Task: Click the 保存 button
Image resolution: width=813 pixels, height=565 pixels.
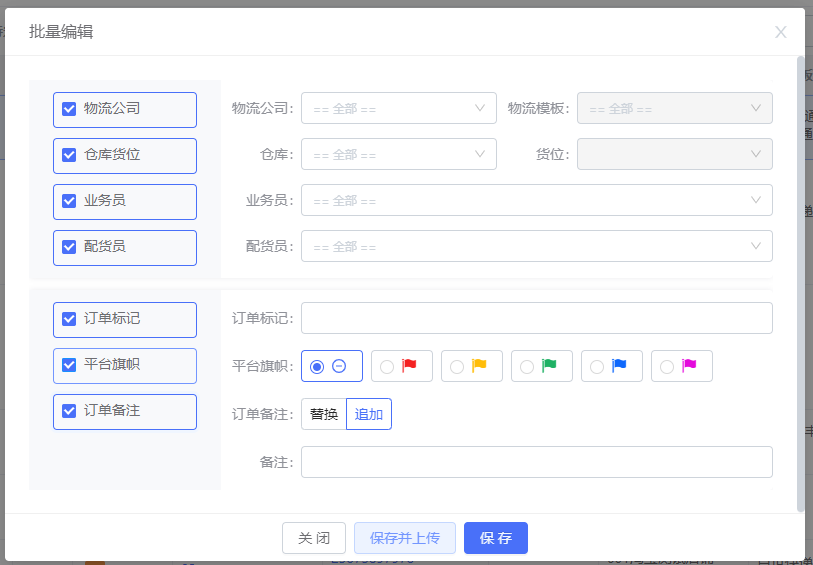Action: pyautogui.click(x=496, y=538)
